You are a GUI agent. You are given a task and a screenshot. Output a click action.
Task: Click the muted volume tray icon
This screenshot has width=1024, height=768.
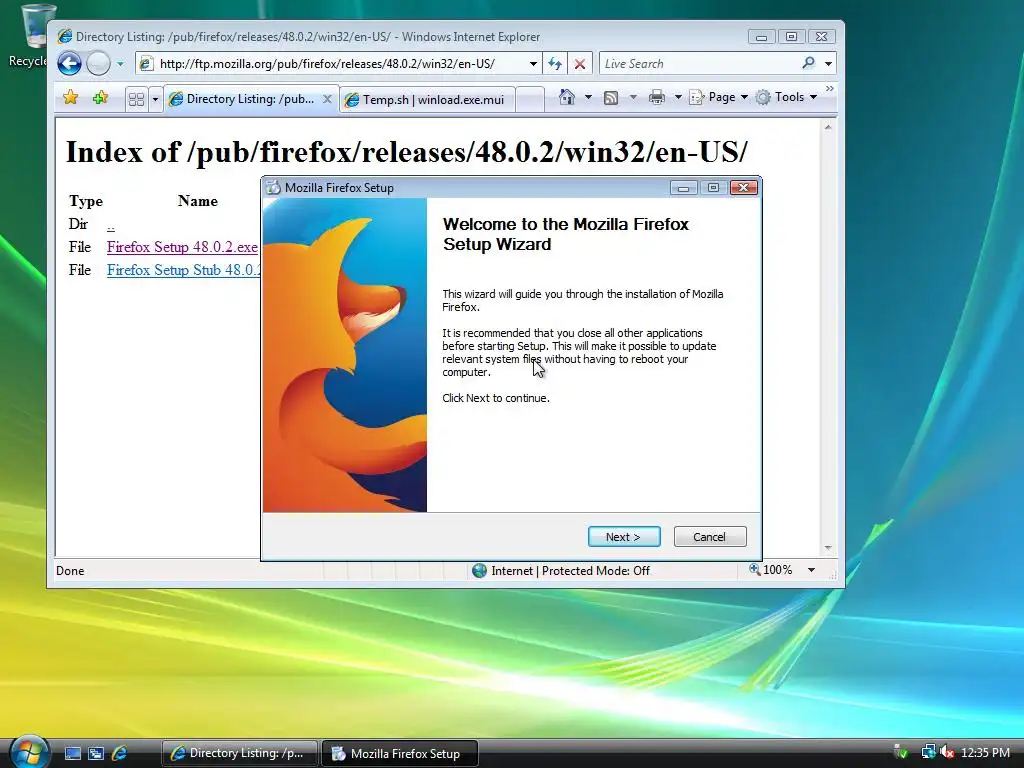pyautogui.click(x=947, y=753)
